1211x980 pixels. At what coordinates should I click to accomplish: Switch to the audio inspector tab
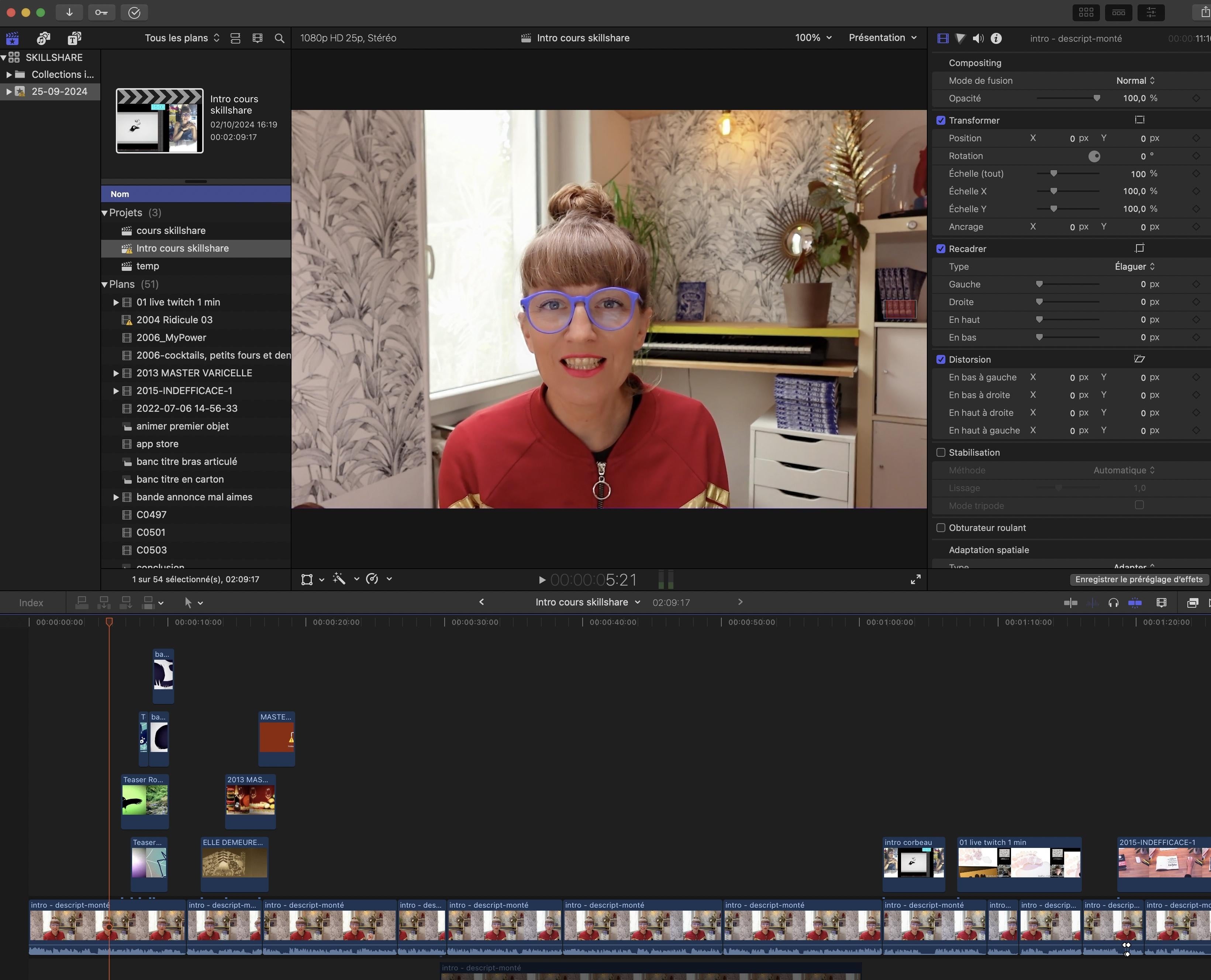tap(979, 38)
